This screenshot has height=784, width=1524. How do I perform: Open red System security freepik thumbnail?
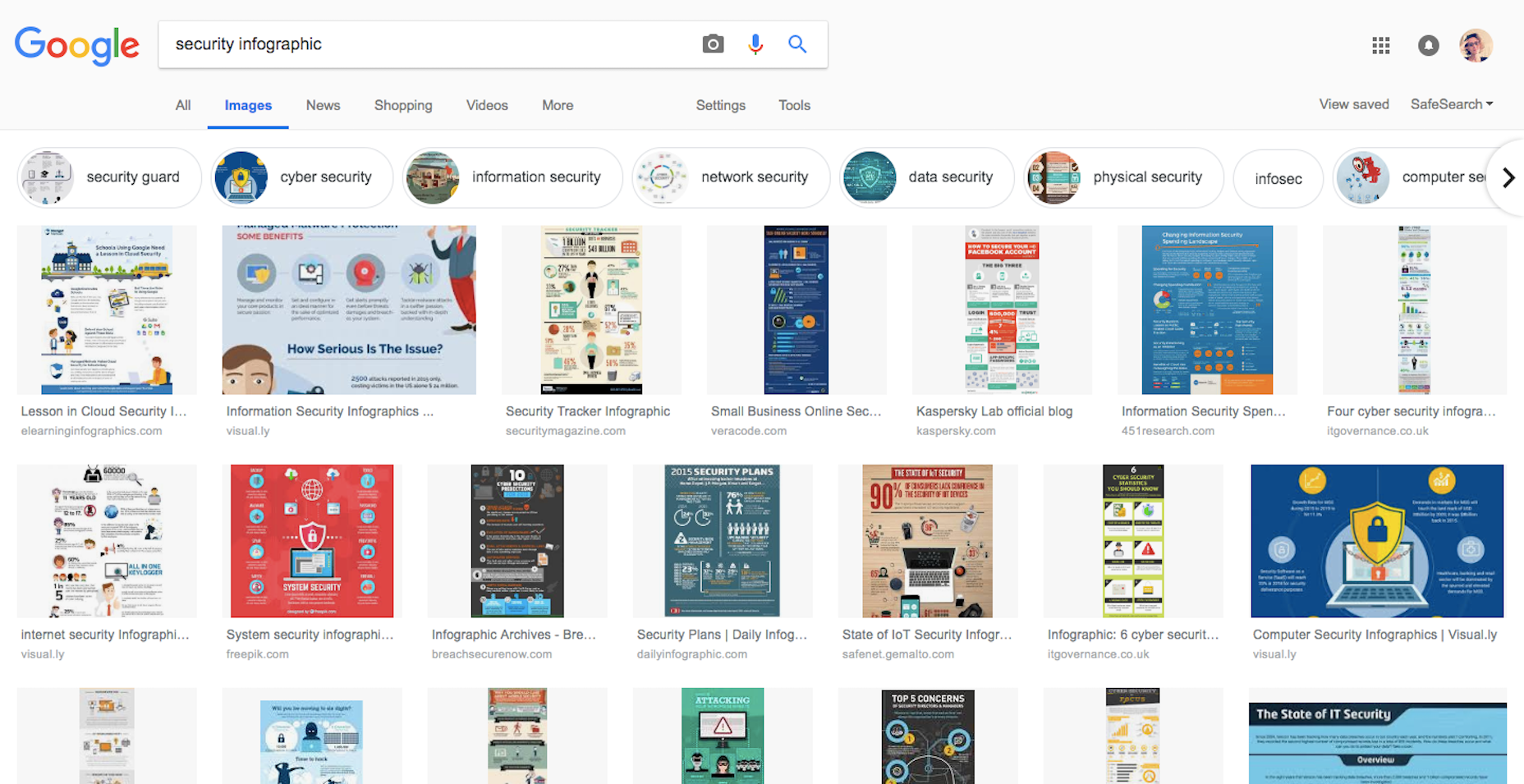312,541
